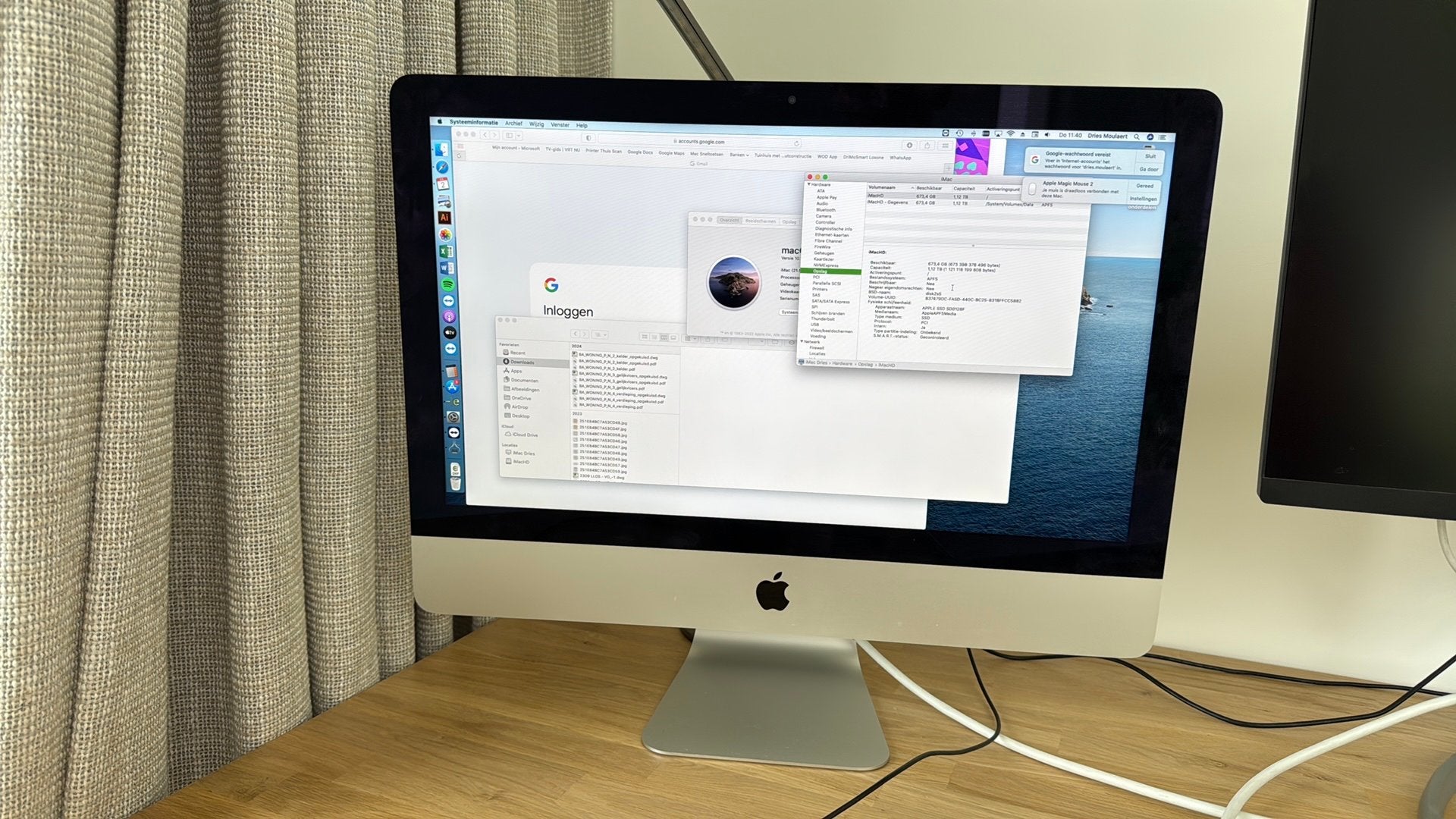Open iCloud Drive in the Finder sidebar
This screenshot has height=819, width=1456.
tap(525, 435)
